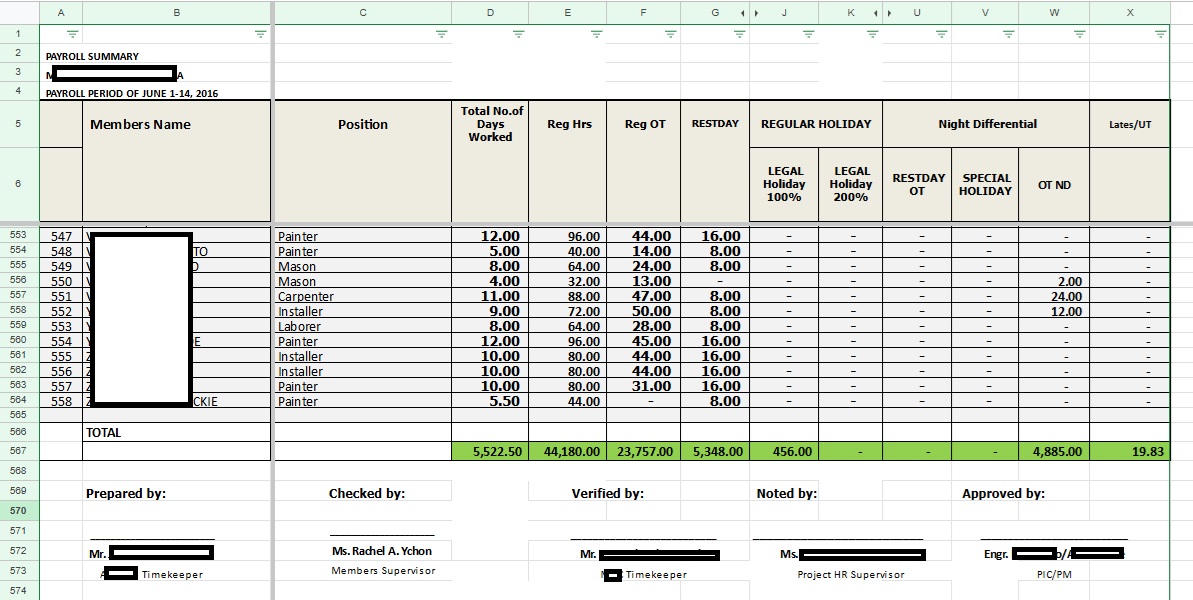Open the filter menu for column B
Viewport: 1193px width, 600px height.
[x=260, y=34]
